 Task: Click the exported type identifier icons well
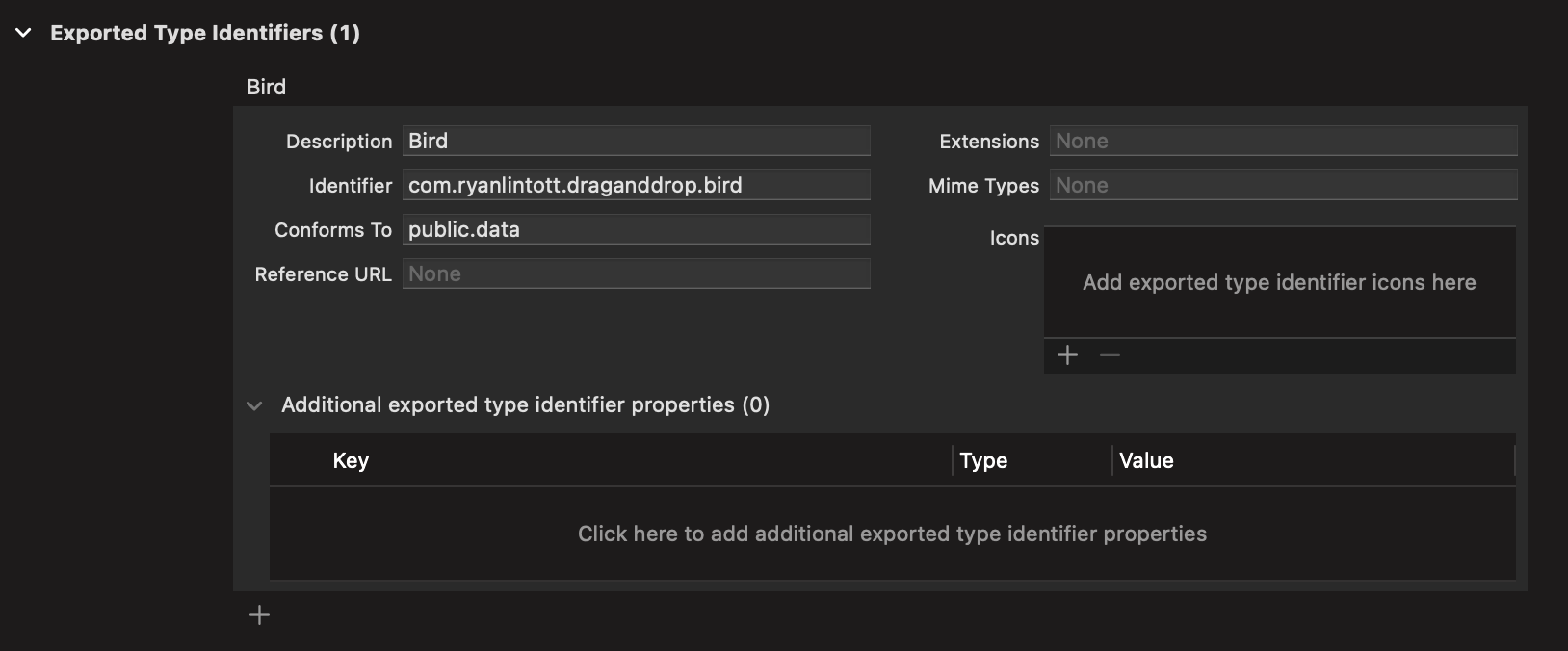click(1280, 282)
